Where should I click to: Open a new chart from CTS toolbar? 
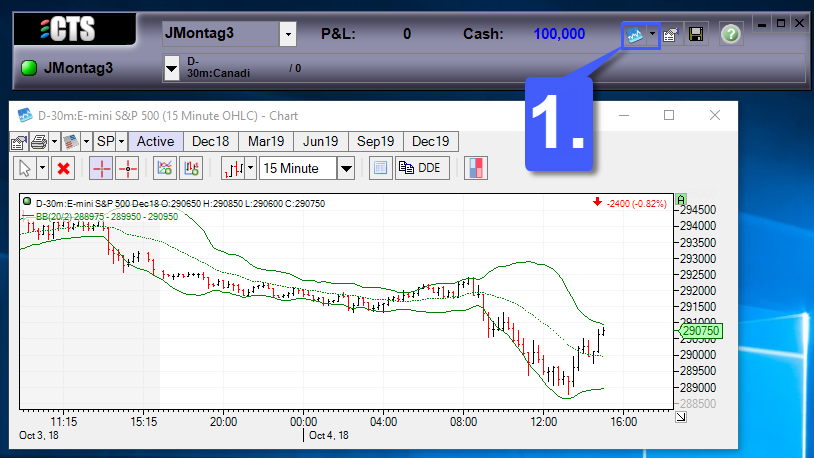[x=634, y=35]
